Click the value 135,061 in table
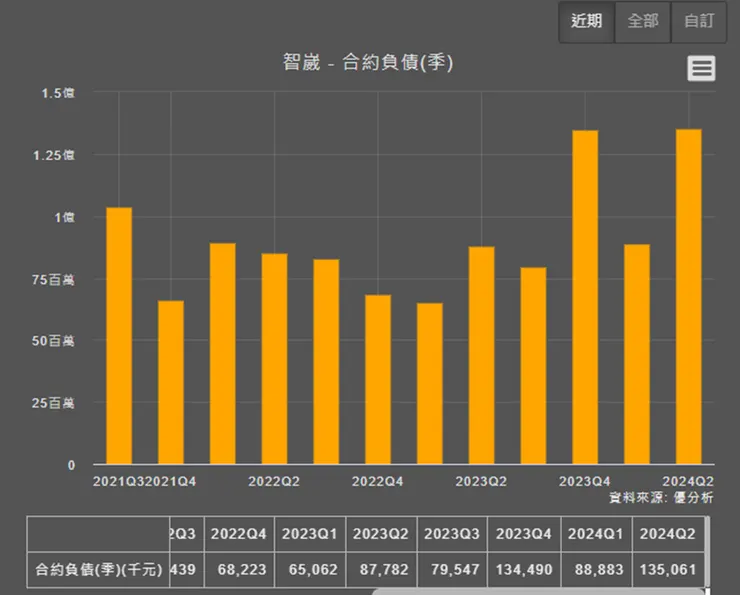Viewport: 740px width, 595px height. coord(668,570)
